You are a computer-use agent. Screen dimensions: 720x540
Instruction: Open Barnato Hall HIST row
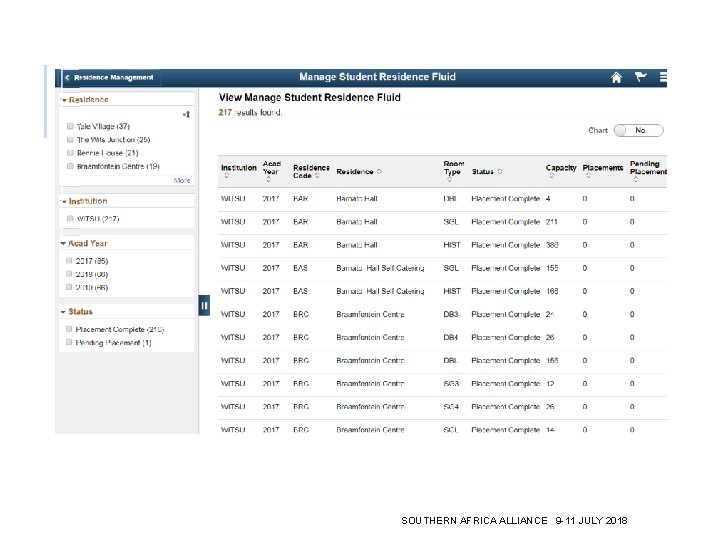click(442, 245)
